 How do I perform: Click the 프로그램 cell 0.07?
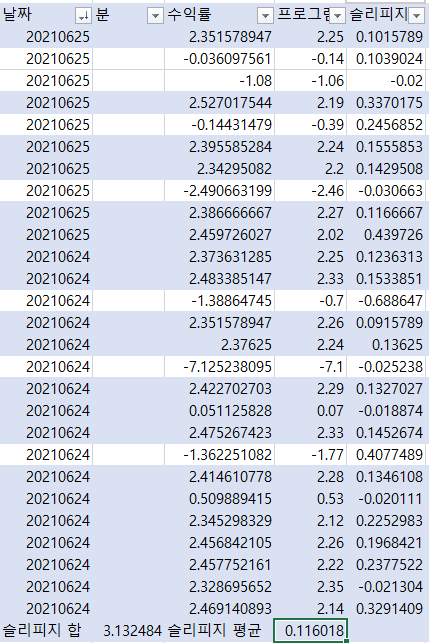(310, 411)
